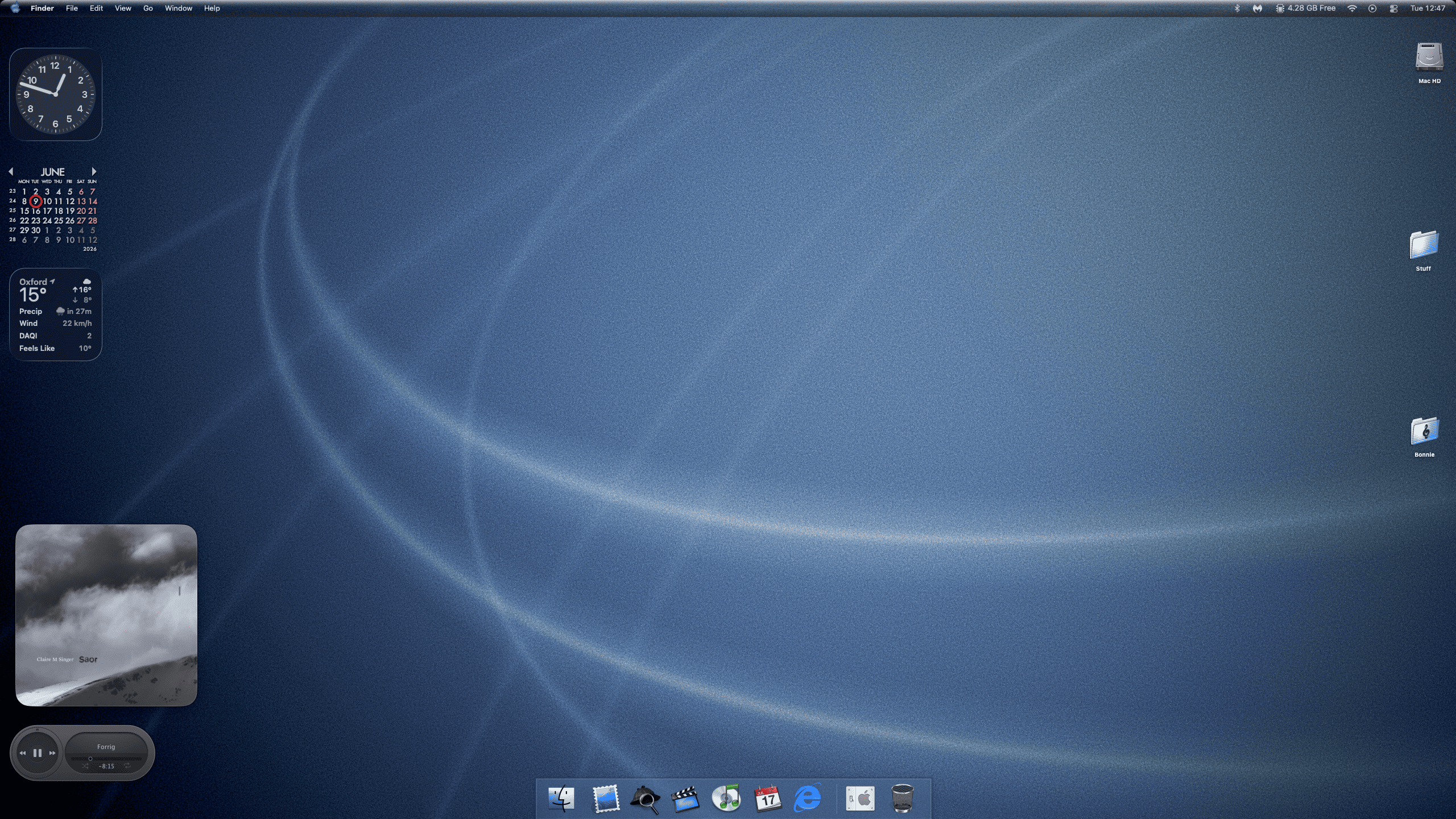This screenshot has width=1456, height=819.
Task: Pause the playing track Forrig
Action: [x=38, y=753]
